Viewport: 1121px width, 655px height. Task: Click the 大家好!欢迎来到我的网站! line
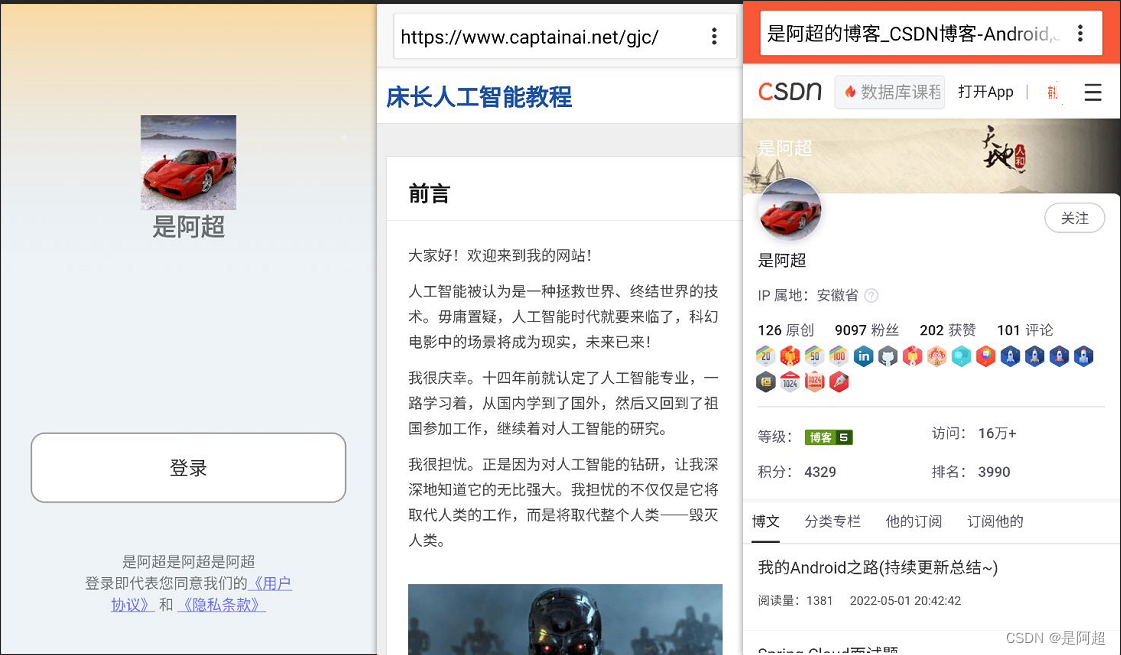(500, 255)
